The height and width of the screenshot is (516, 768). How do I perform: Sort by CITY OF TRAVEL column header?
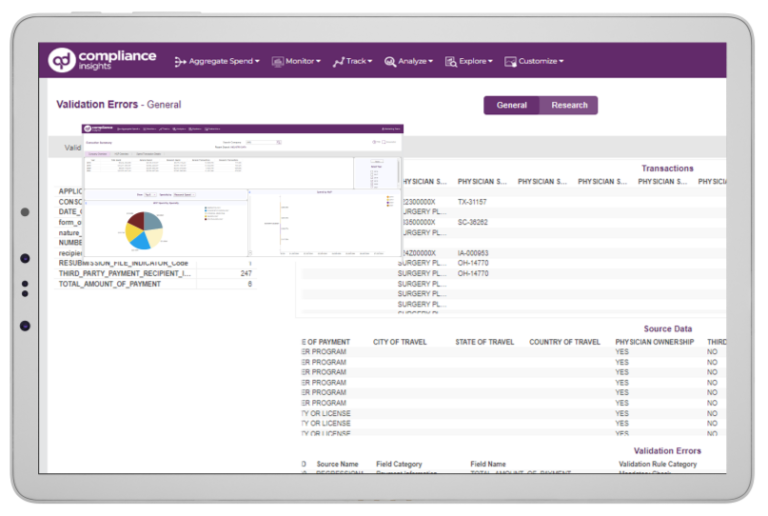(400, 342)
